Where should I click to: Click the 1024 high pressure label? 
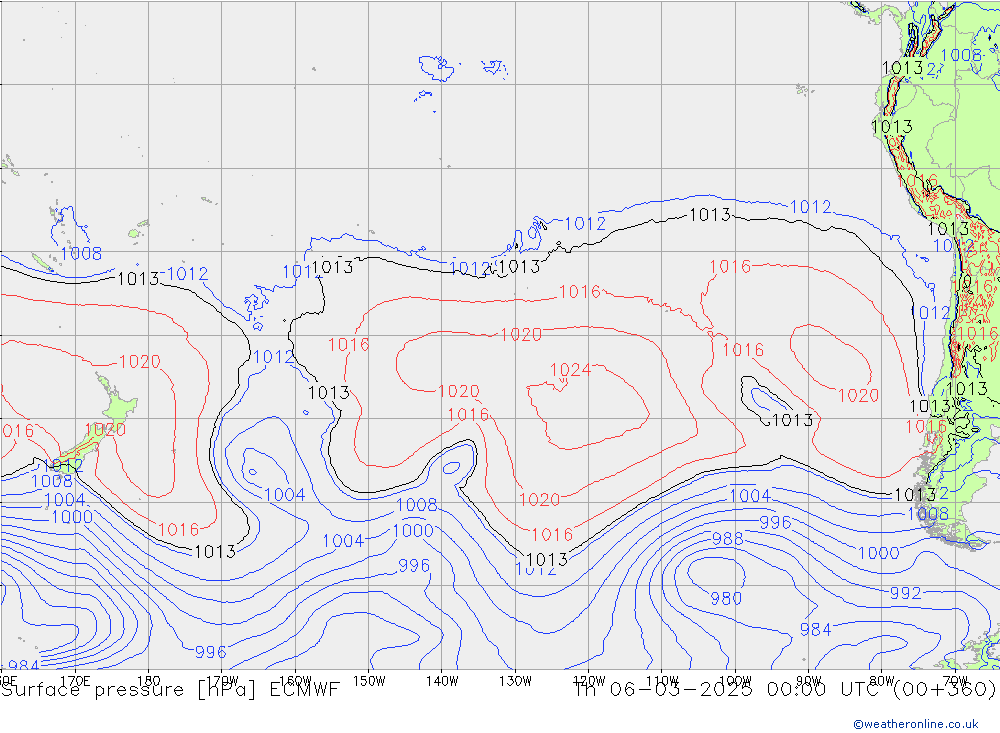570,370
